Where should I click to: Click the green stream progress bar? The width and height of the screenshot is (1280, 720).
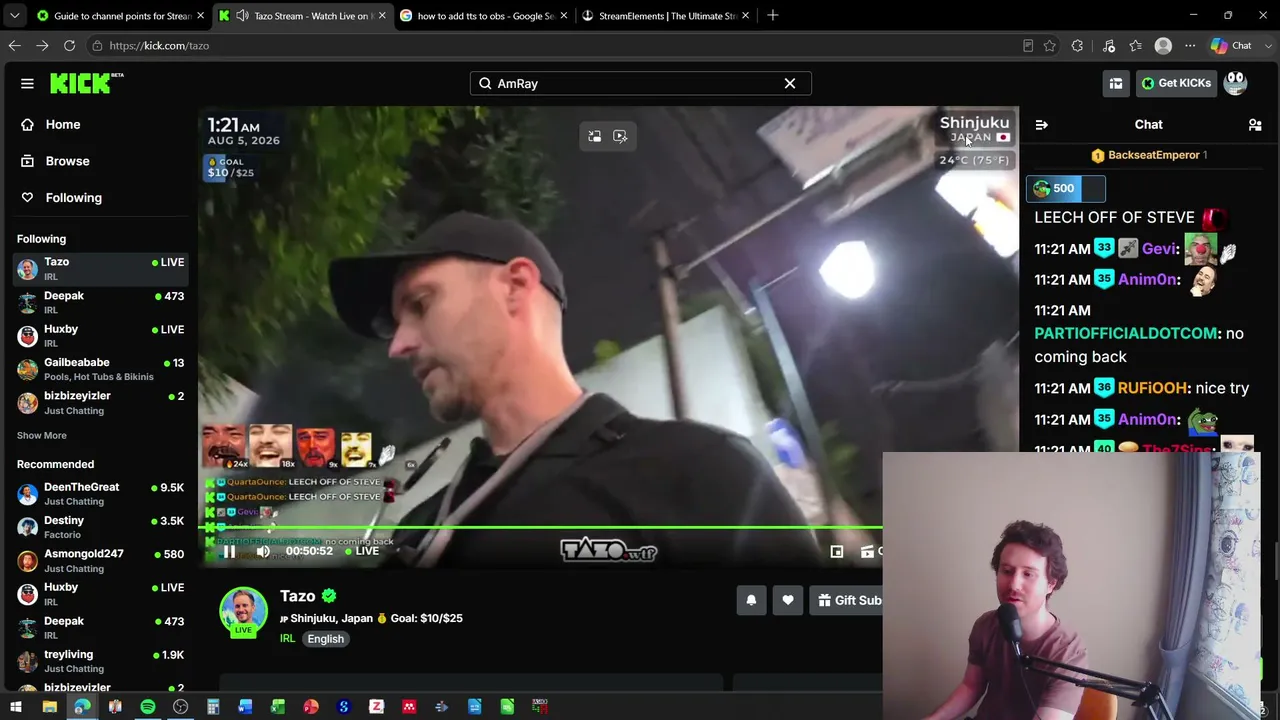pyautogui.click(x=540, y=527)
